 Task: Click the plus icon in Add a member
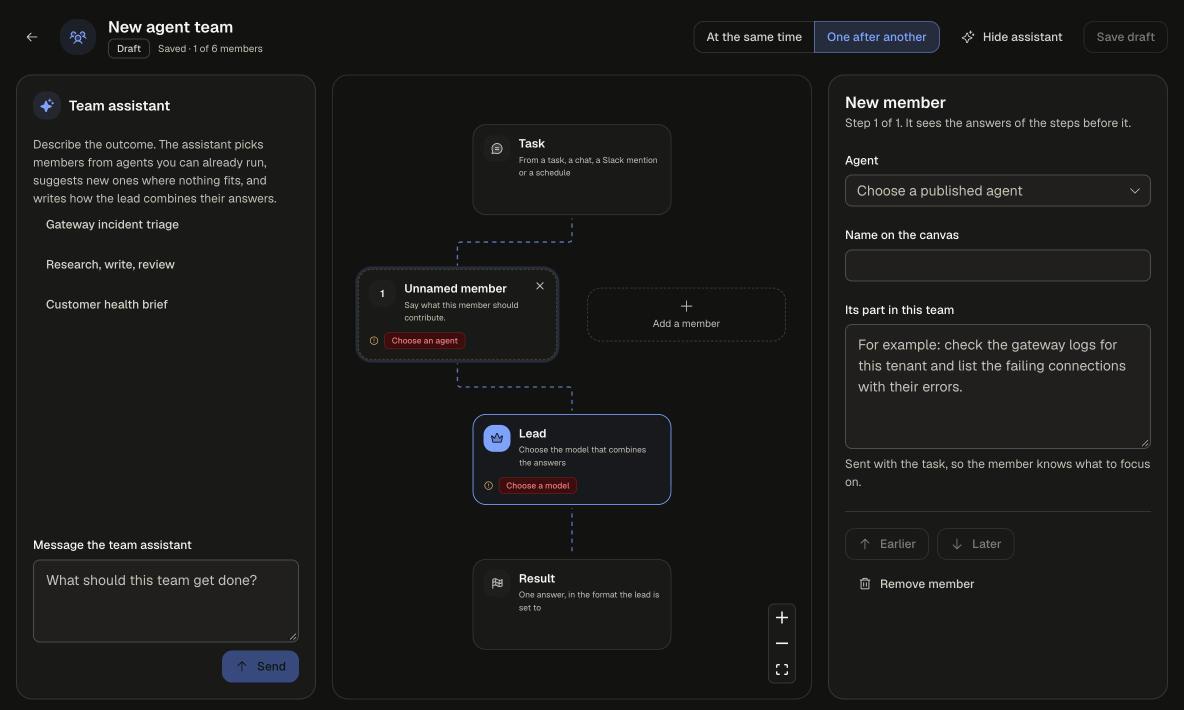(686, 306)
